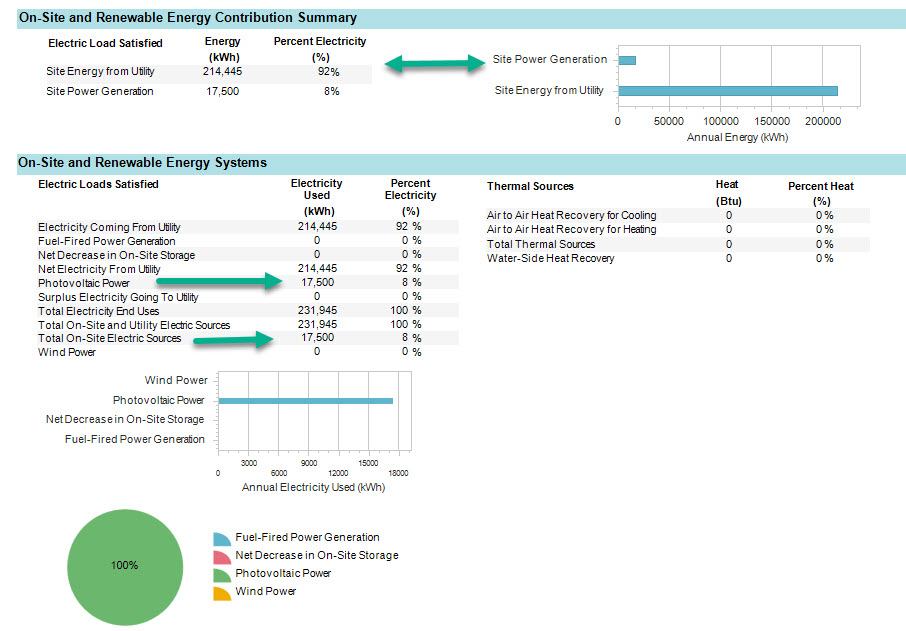This screenshot has width=906, height=631.
Task: Click 'Total On-Site and Utility Electric Sources' row
Action: click(x=248, y=325)
